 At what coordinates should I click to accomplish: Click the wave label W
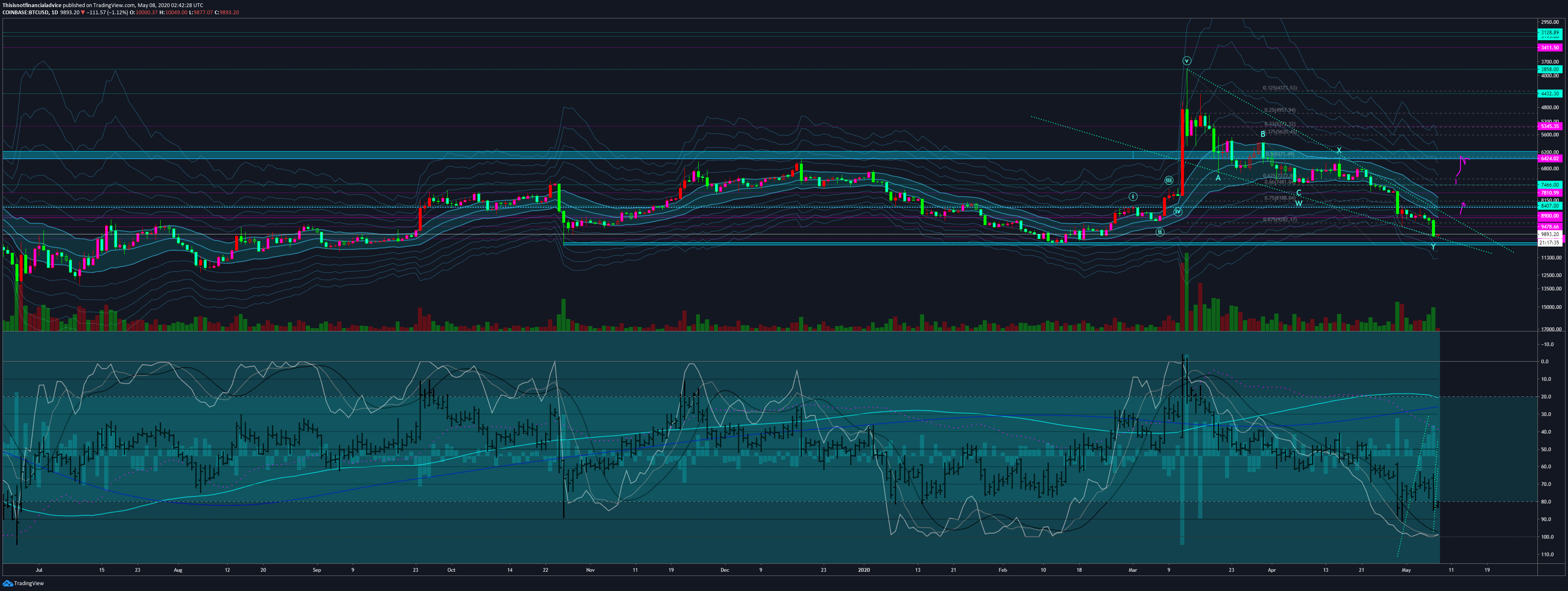coord(1298,203)
